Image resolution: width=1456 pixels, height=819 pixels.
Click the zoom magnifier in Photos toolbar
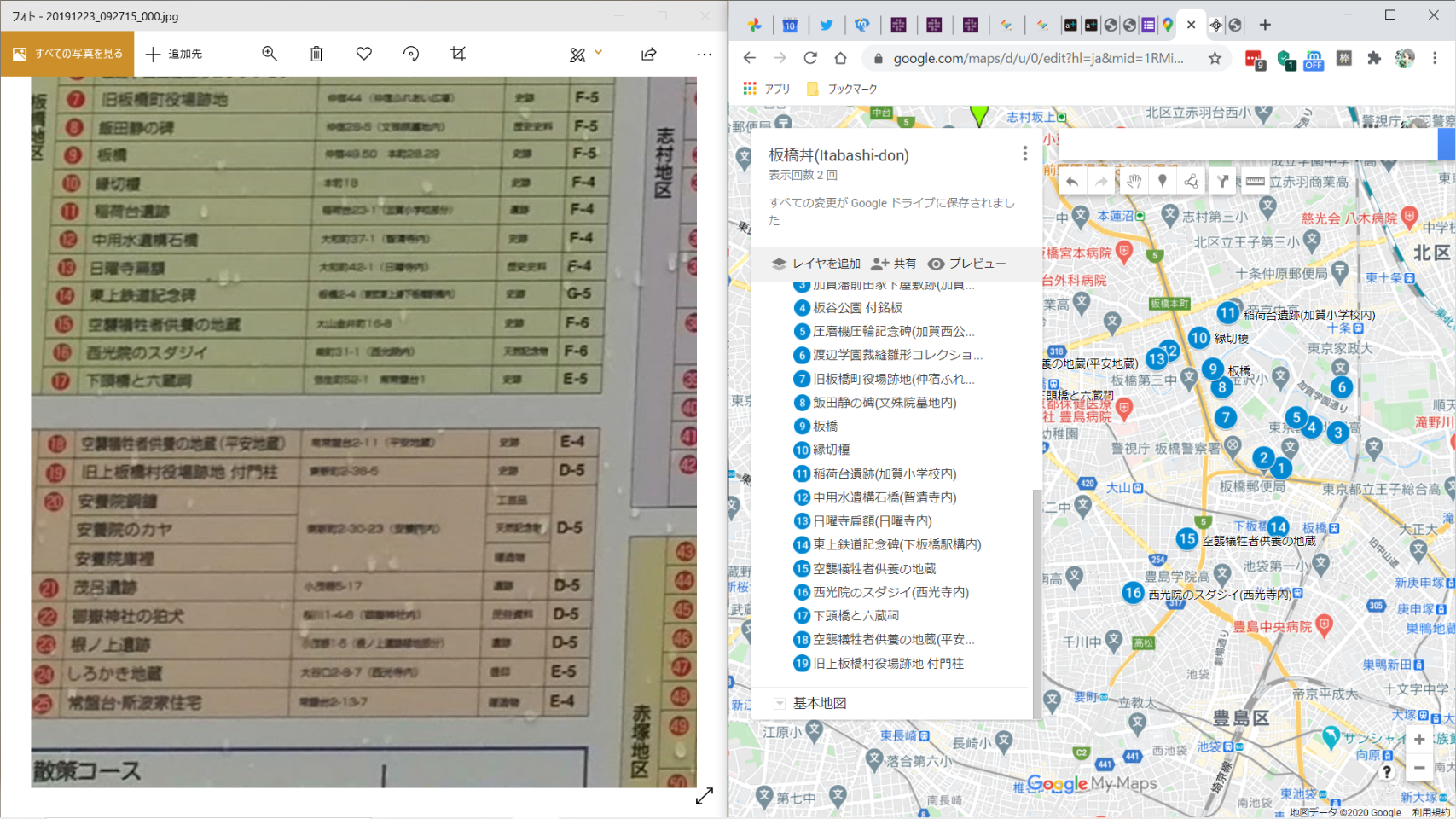pos(270,54)
